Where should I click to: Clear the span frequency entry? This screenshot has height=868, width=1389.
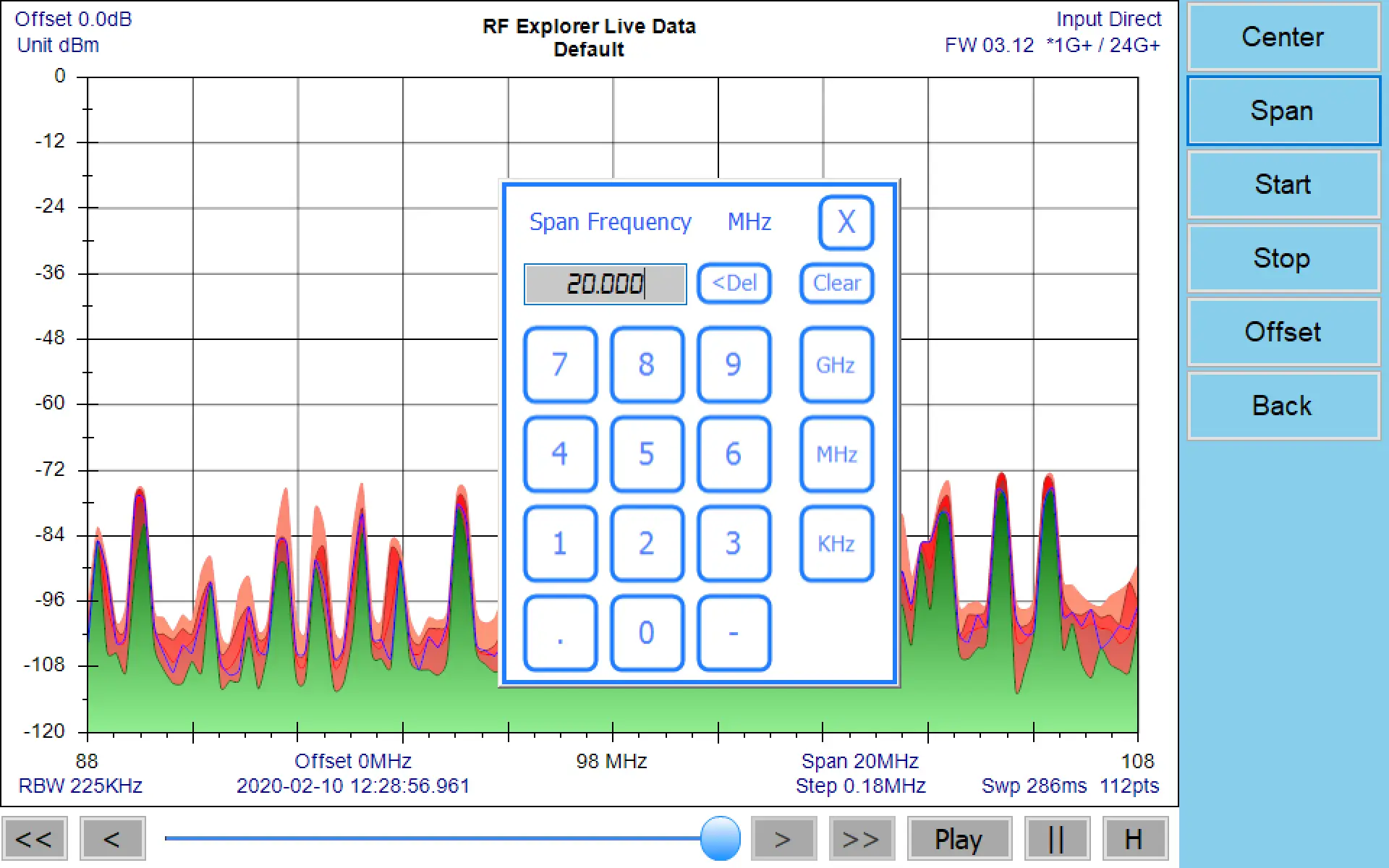[837, 283]
